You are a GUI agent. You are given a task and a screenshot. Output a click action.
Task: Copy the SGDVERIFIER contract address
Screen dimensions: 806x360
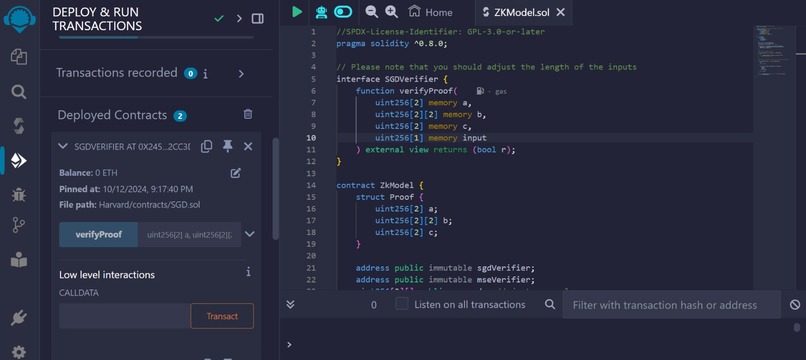[x=207, y=147]
